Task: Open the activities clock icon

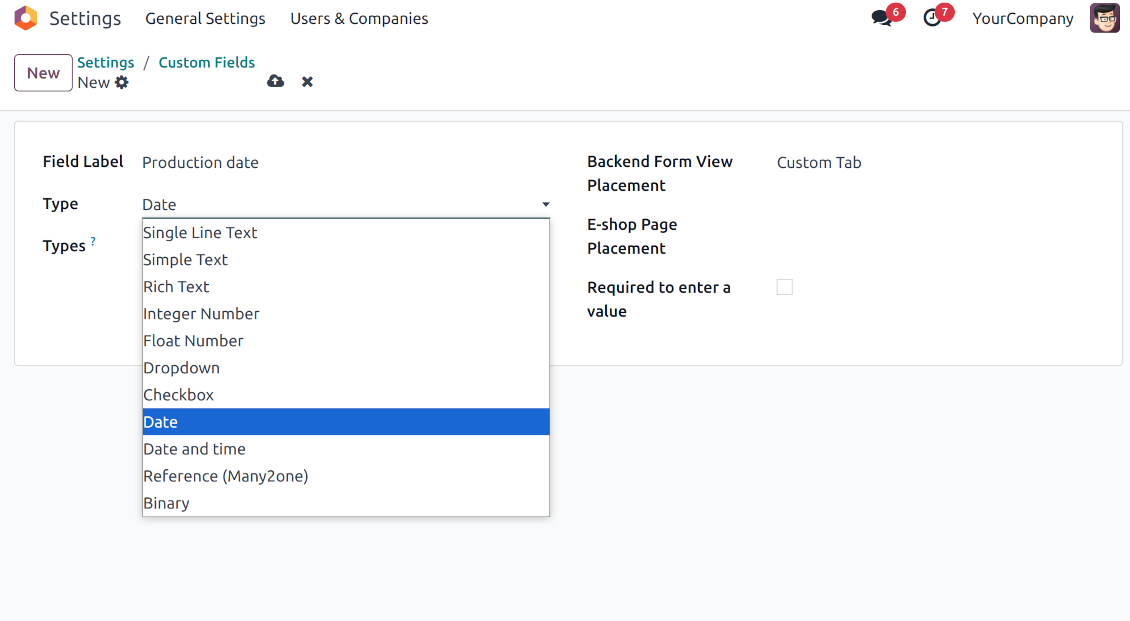Action: 932,19
